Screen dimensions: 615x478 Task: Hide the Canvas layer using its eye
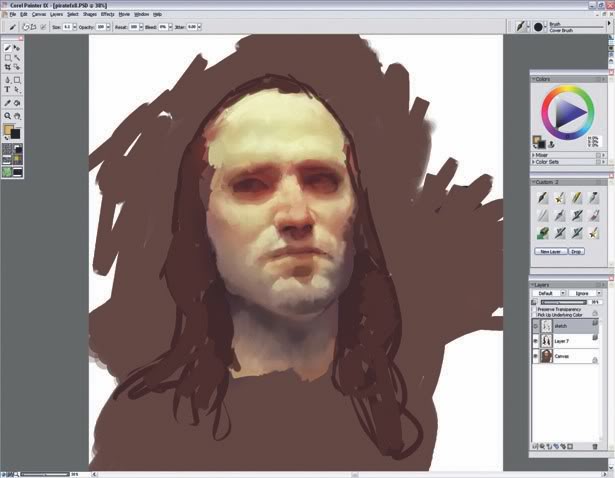point(536,356)
